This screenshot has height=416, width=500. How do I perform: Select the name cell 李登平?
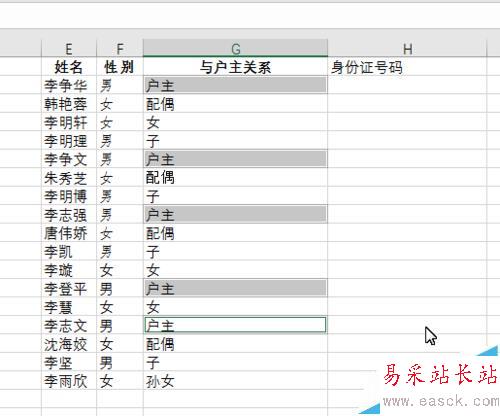[x=69, y=288]
